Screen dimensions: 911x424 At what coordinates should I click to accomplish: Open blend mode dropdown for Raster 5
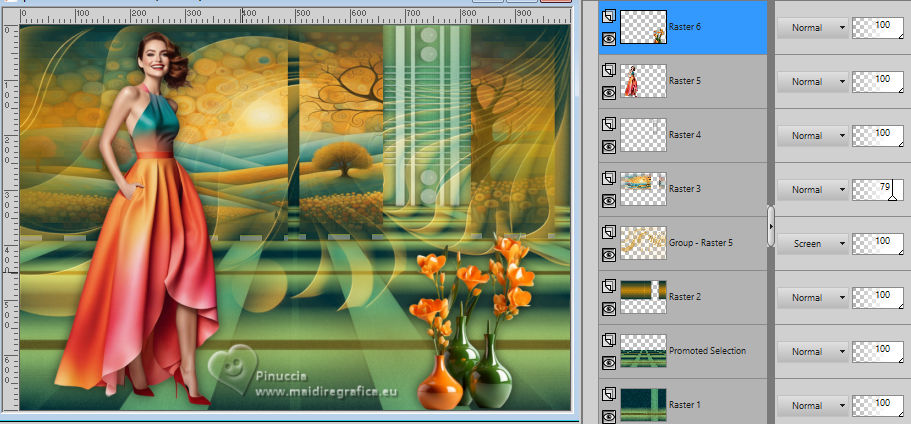(813, 82)
